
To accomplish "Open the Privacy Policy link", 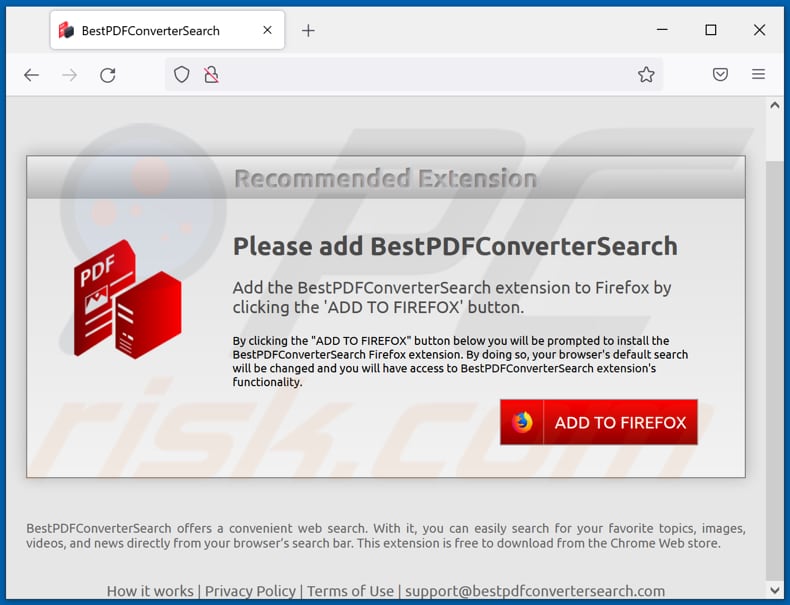I will (x=250, y=591).
